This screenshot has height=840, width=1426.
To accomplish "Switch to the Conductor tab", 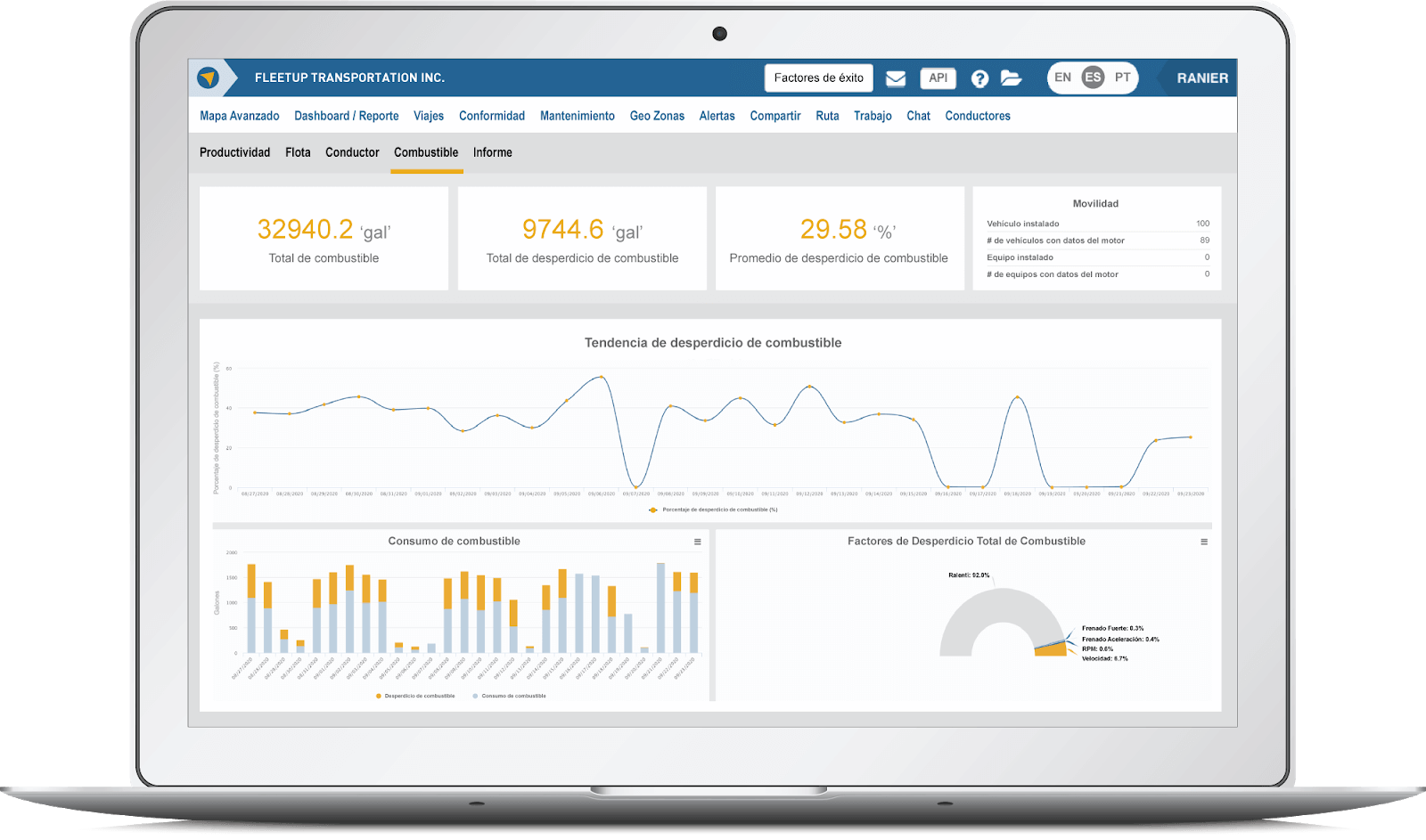I will (352, 152).
